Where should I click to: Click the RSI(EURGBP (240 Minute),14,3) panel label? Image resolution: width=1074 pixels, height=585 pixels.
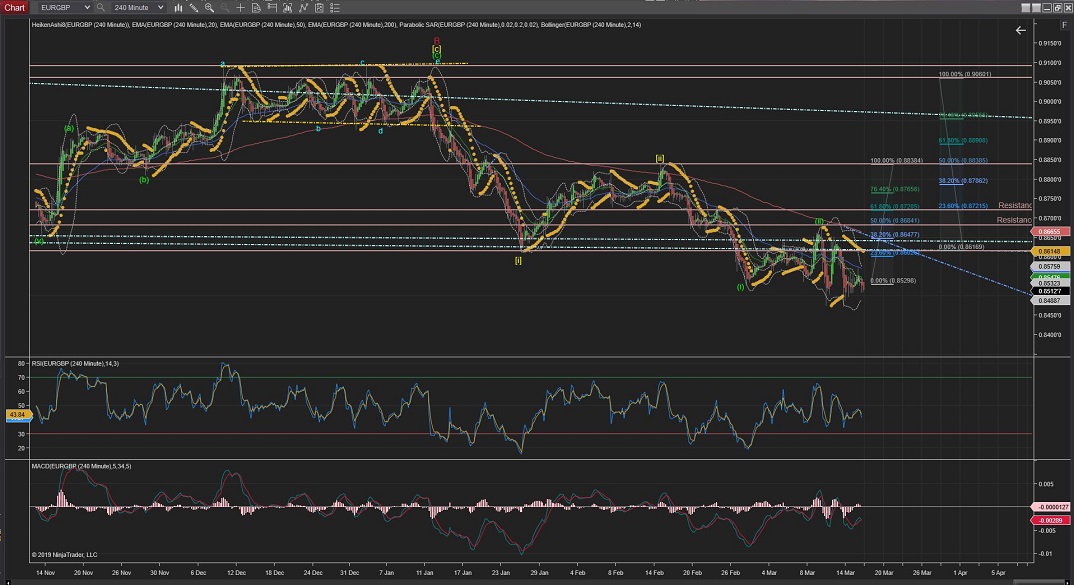click(x=75, y=364)
